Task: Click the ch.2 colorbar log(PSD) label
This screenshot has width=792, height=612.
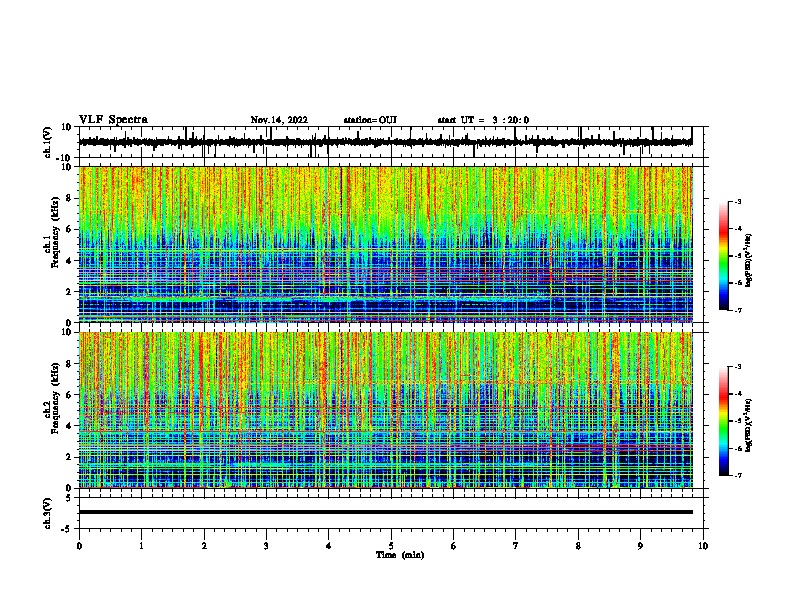Action: tap(749, 425)
